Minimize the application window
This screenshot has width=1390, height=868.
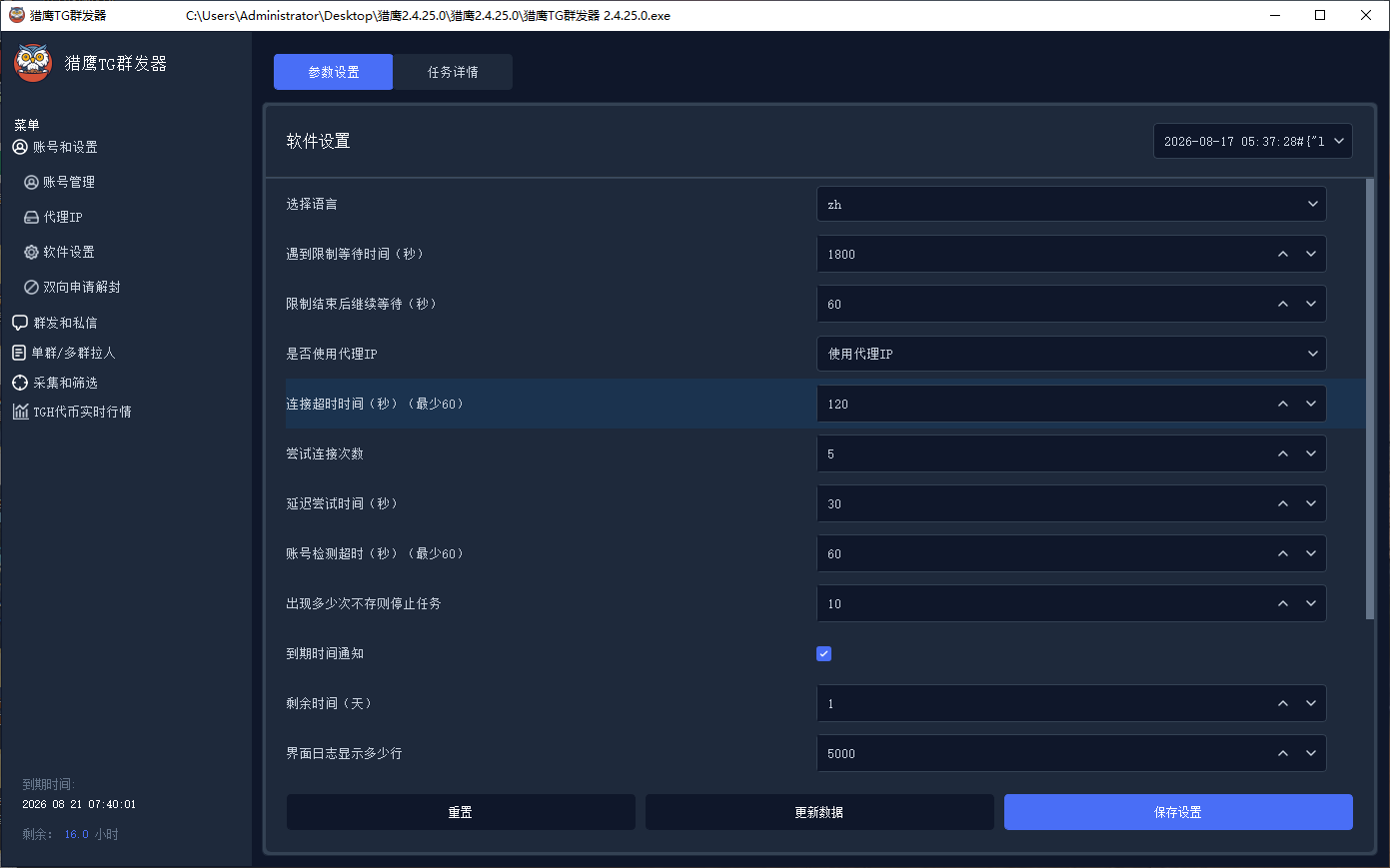pos(1274,15)
